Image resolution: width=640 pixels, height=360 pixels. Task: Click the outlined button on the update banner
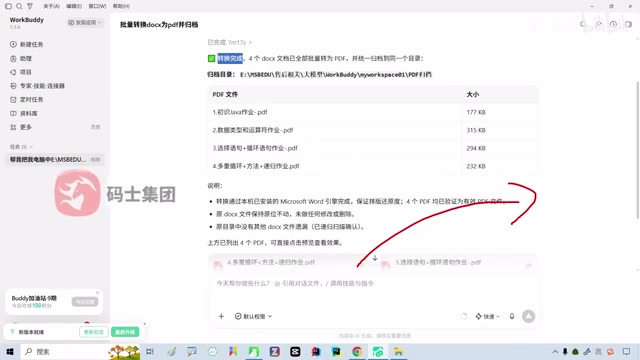click(93, 332)
